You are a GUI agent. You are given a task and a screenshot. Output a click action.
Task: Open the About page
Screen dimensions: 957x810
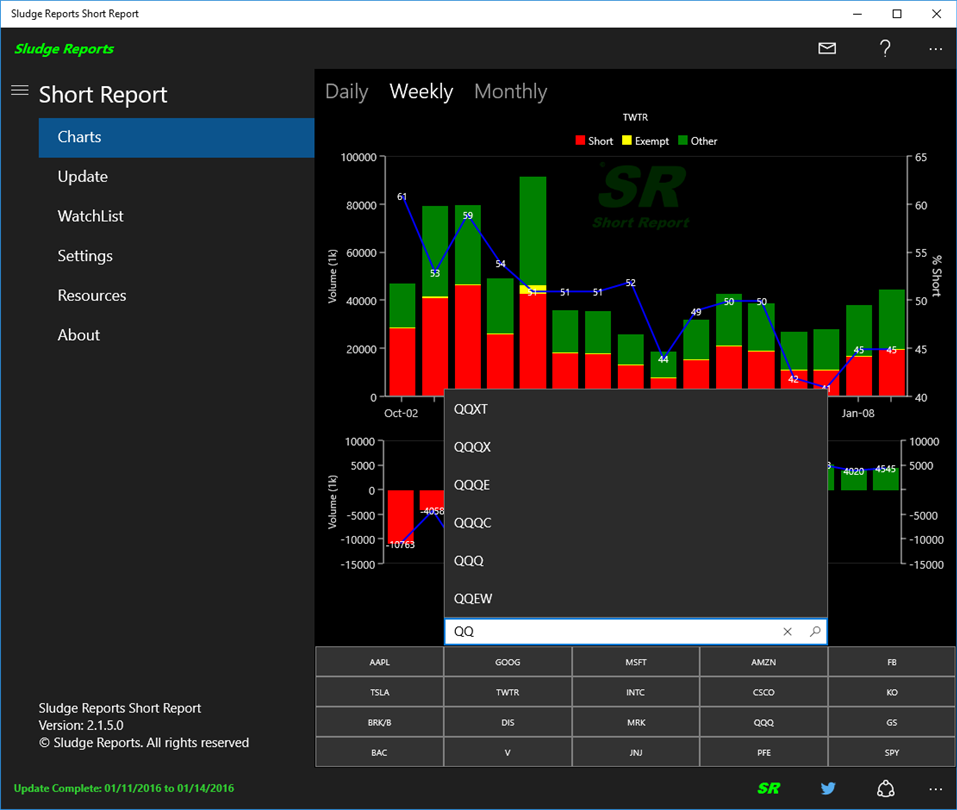(176, 335)
